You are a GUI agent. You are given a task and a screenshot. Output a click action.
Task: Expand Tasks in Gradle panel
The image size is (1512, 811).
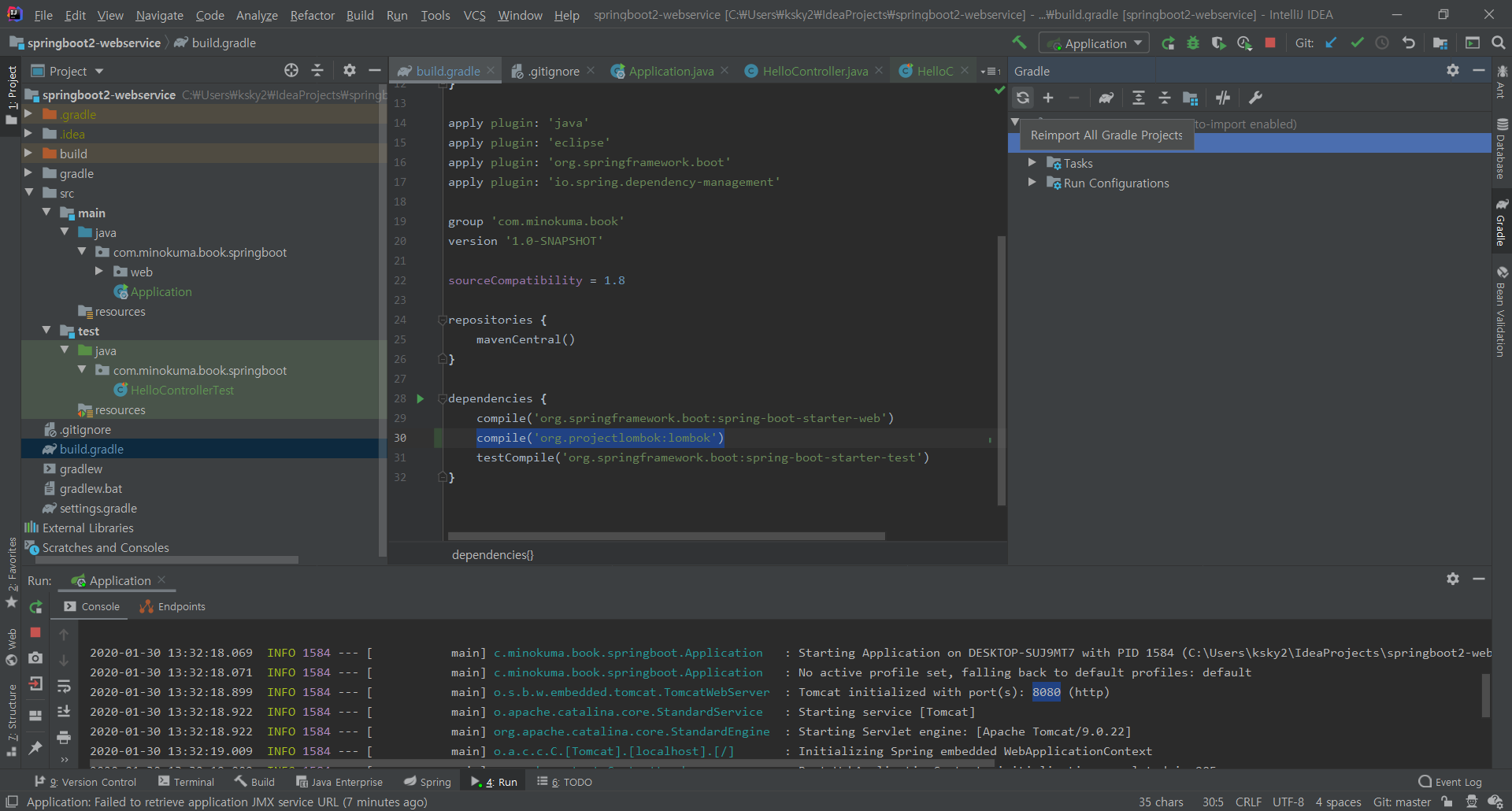click(1032, 162)
